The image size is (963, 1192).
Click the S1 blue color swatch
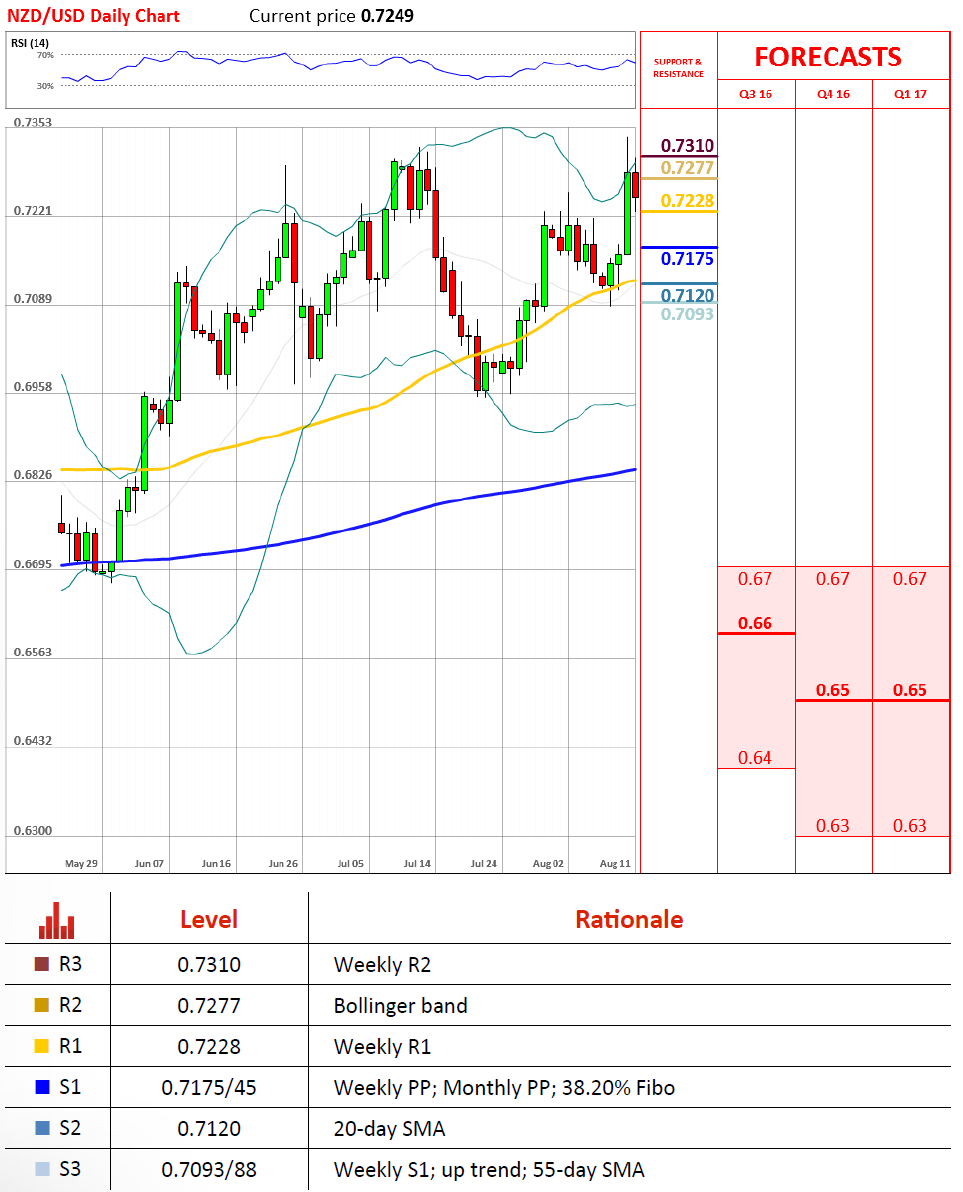click(x=42, y=1087)
